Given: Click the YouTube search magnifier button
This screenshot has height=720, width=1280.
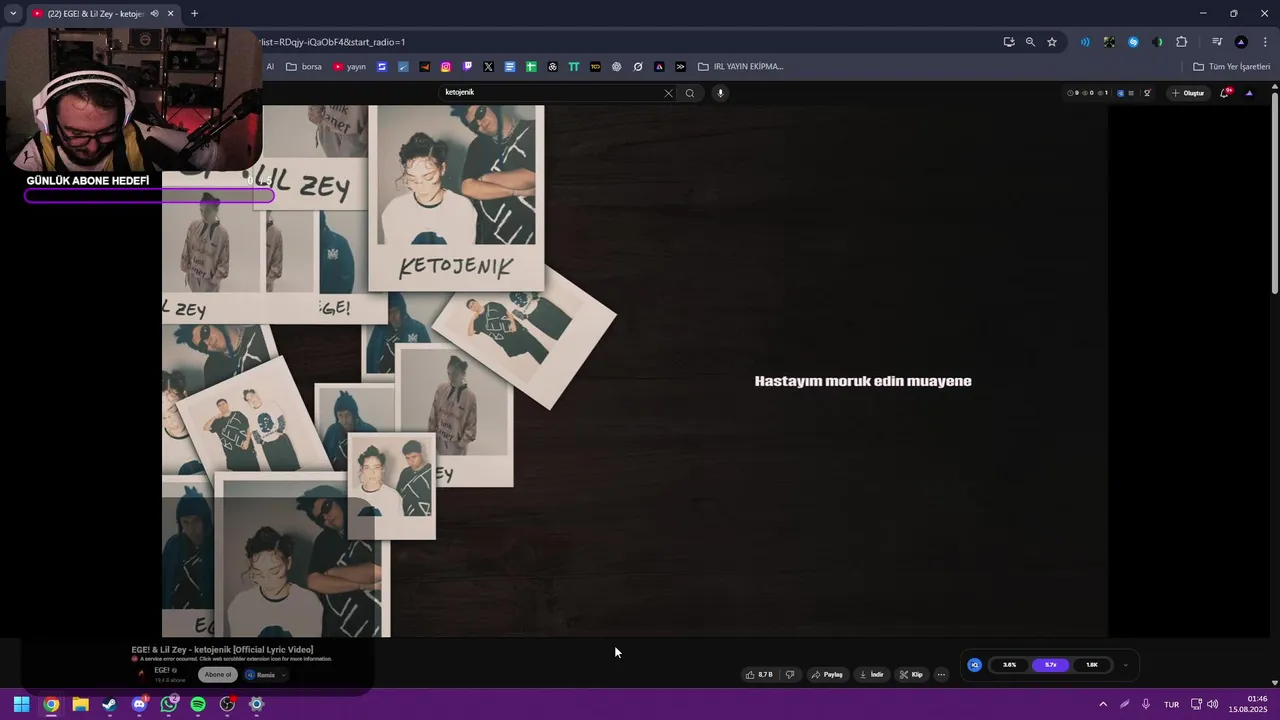Looking at the screenshot, I should 690,93.
